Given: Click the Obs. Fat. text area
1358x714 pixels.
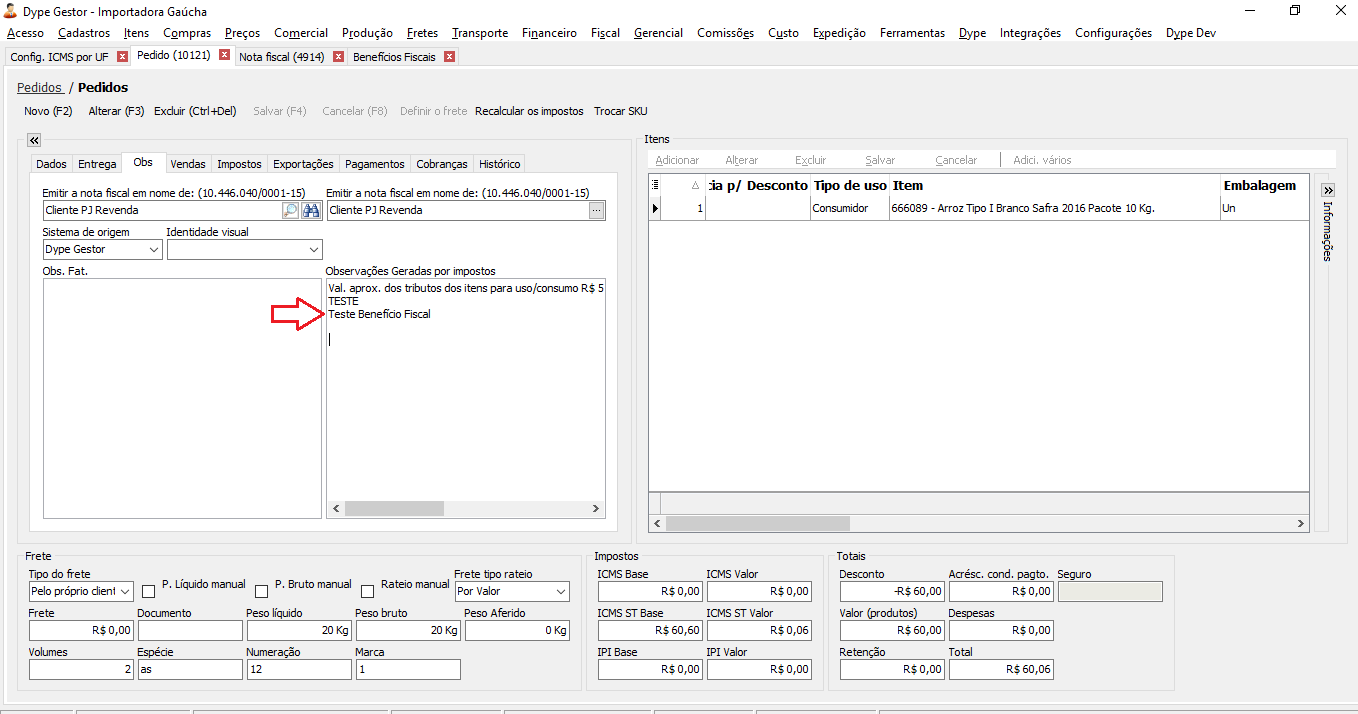Looking at the screenshot, I should [182, 398].
